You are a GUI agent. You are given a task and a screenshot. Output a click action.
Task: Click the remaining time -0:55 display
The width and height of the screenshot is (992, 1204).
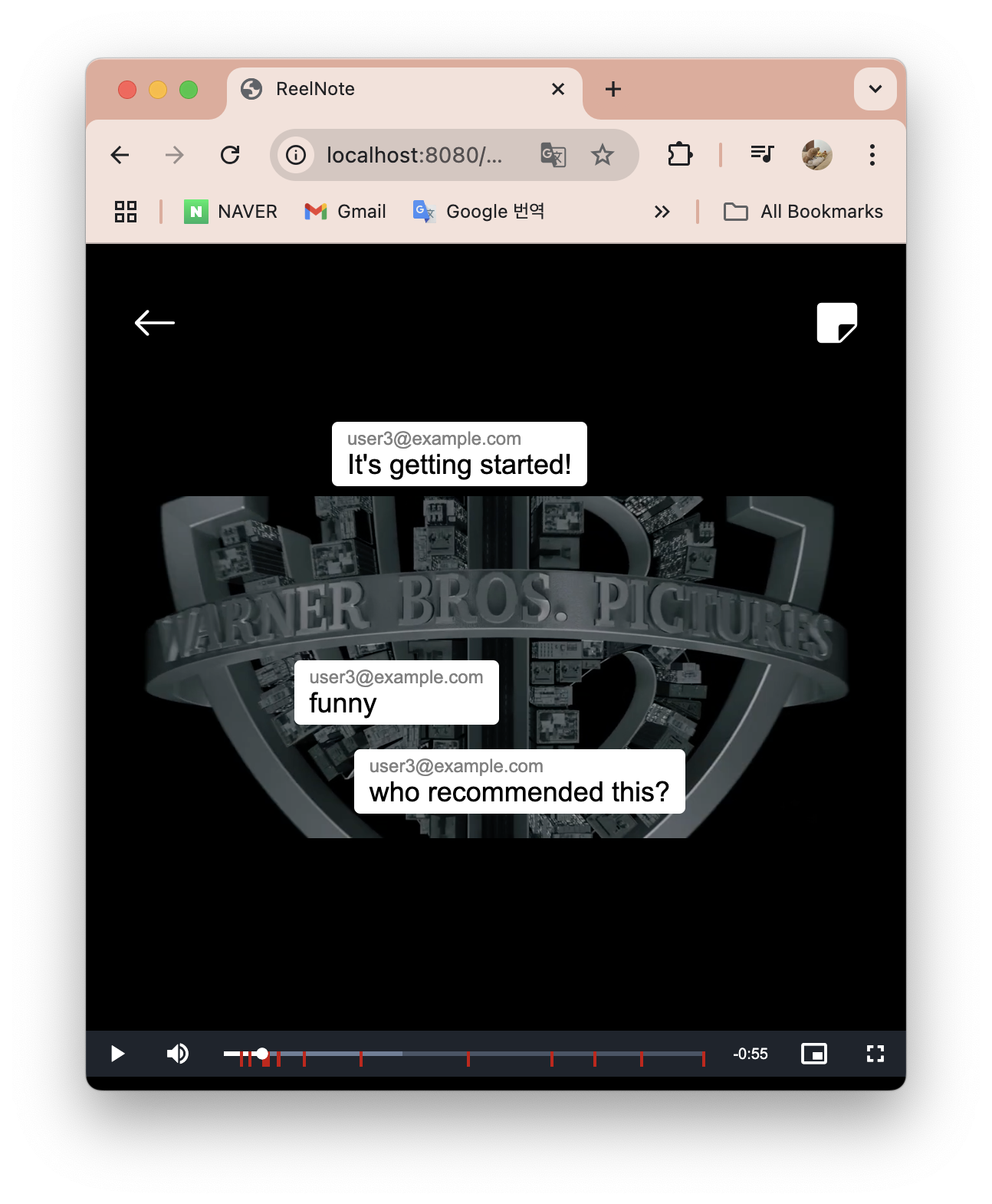[751, 1054]
